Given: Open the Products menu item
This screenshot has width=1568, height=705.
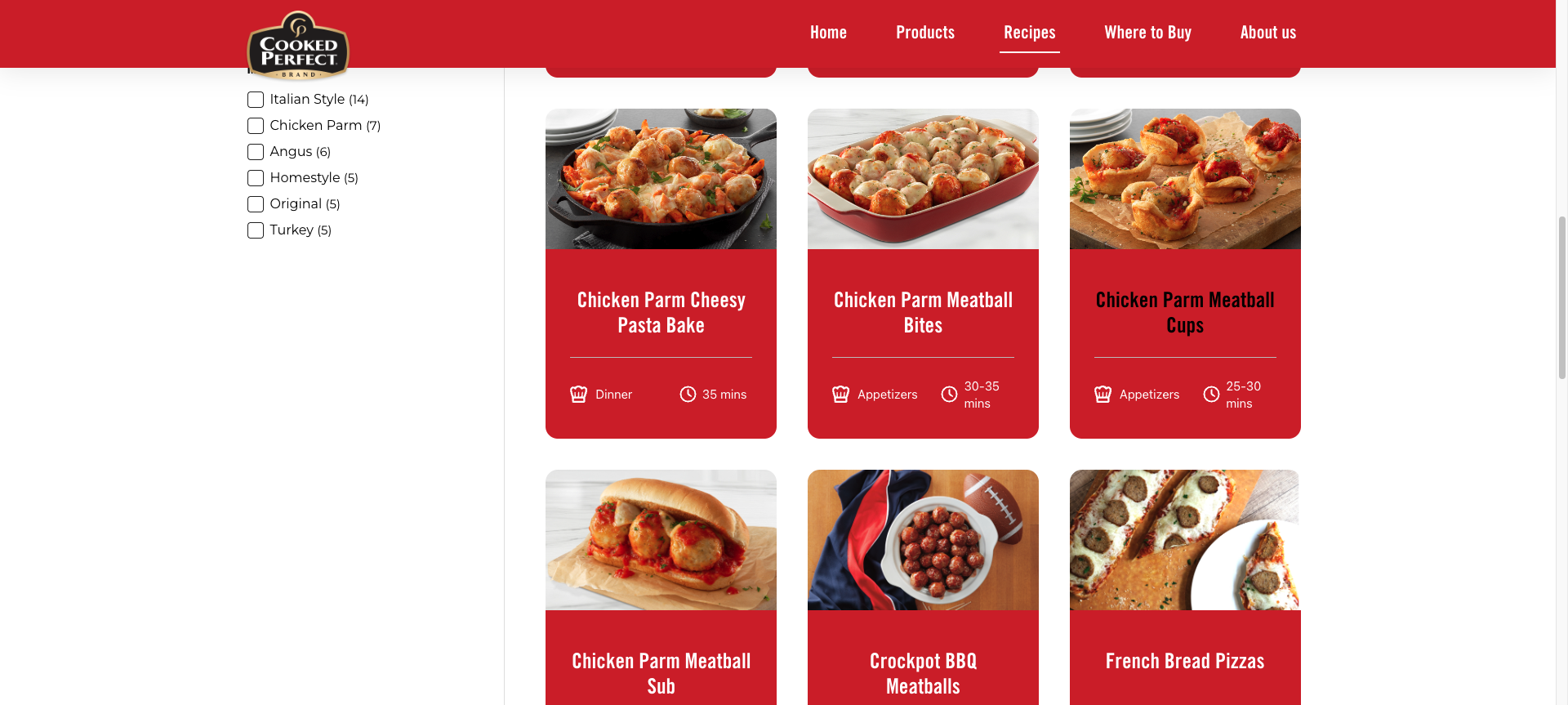Looking at the screenshot, I should (x=925, y=33).
